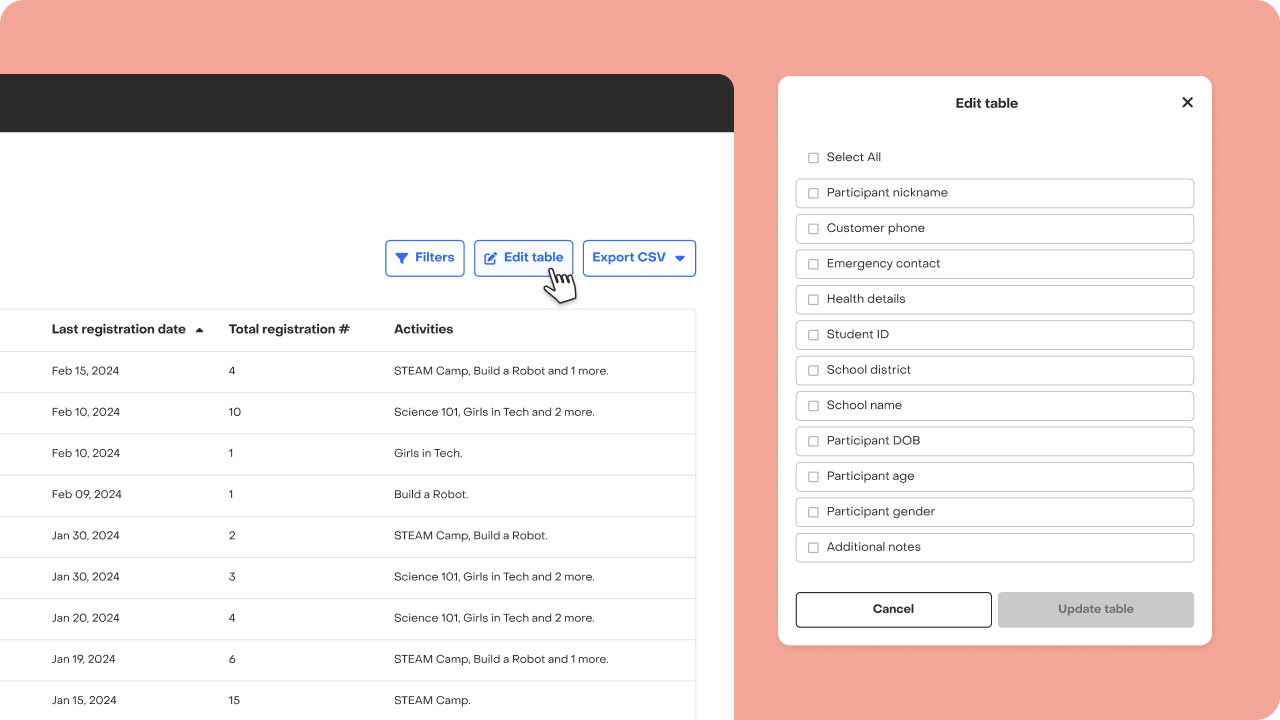Open the Export CSV dropdown arrow
The height and width of the screenshot is (720, 1280).
point(680,258)
